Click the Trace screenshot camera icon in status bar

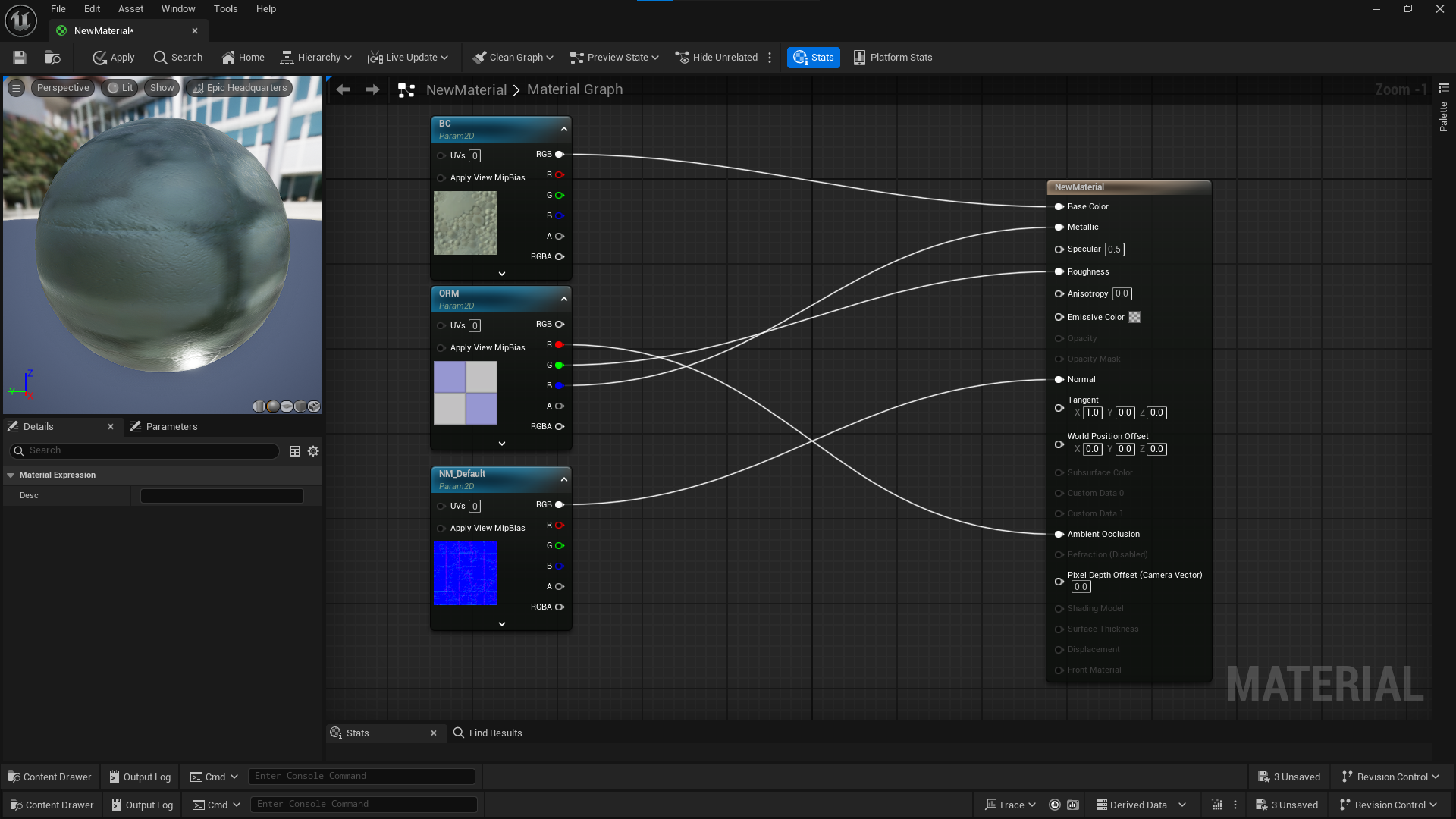(x=1073, y=805)
